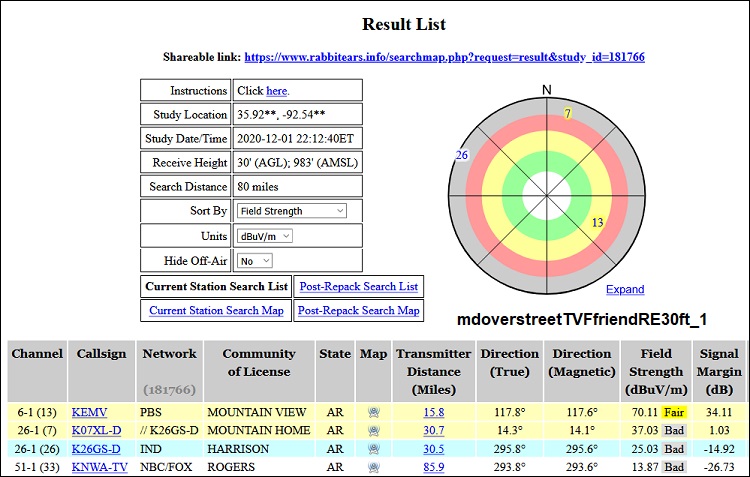Click channel 13 marker on radar chart
The width and height of the screenshot is (750, 477).
pos(598,222)
